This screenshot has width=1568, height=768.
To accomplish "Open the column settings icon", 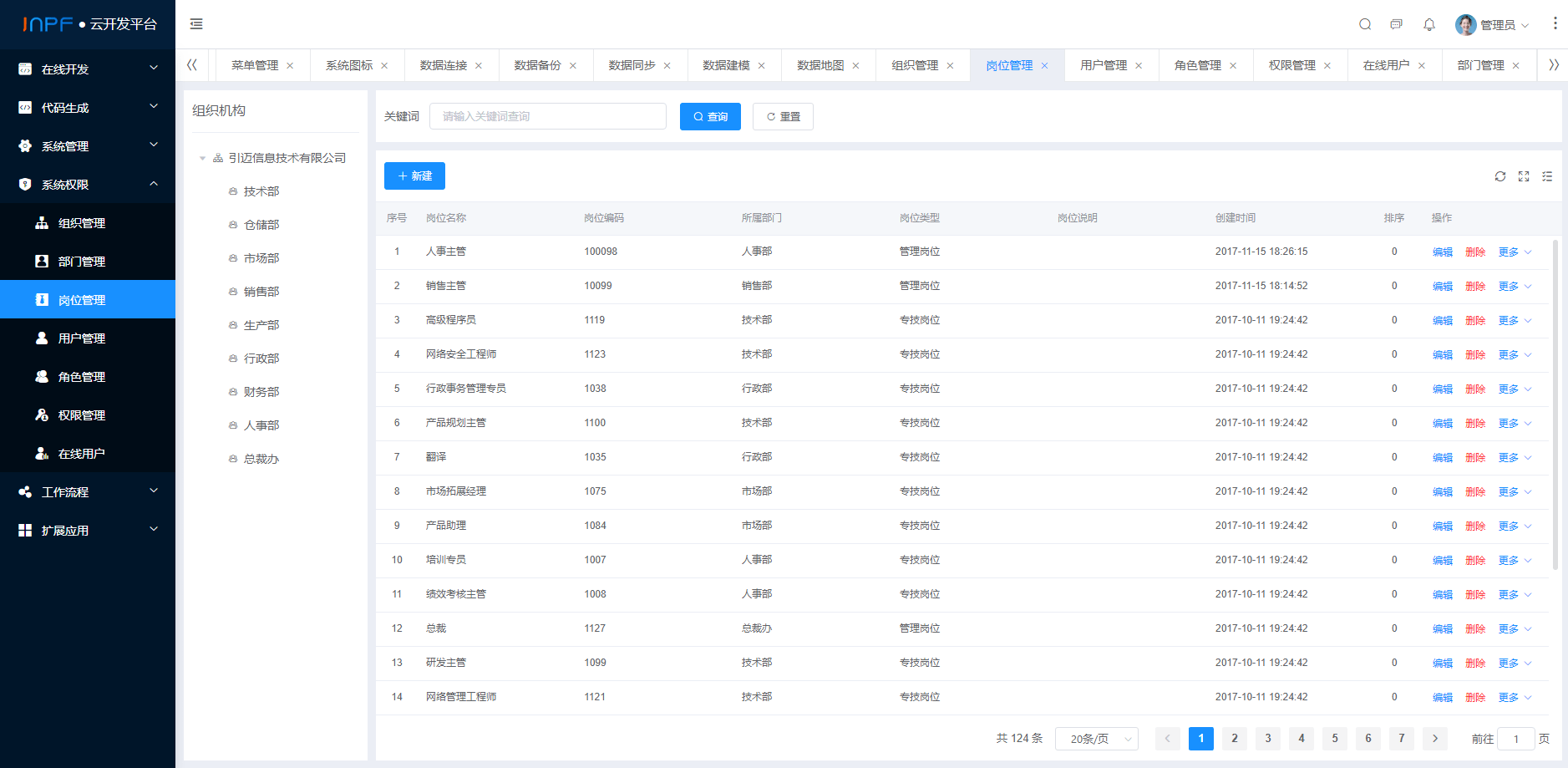I will [x=1547, y=176].
